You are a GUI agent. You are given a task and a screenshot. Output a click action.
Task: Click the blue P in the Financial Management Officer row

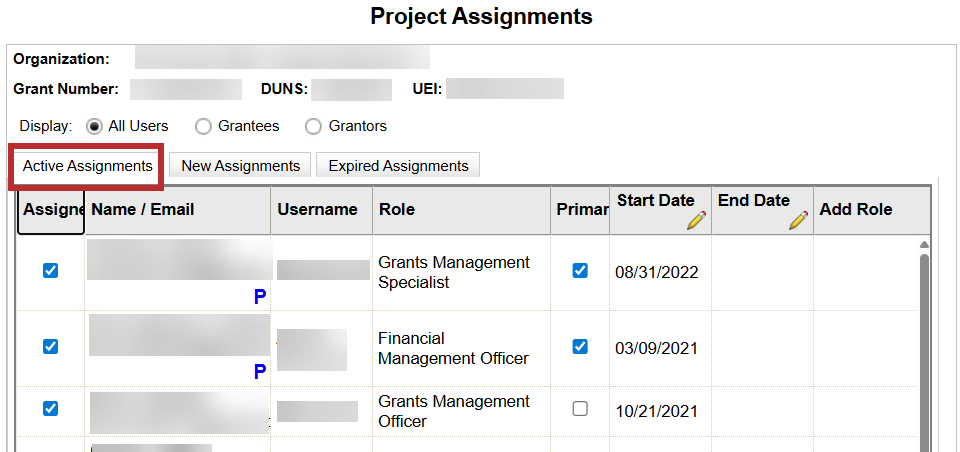[259, 372]
